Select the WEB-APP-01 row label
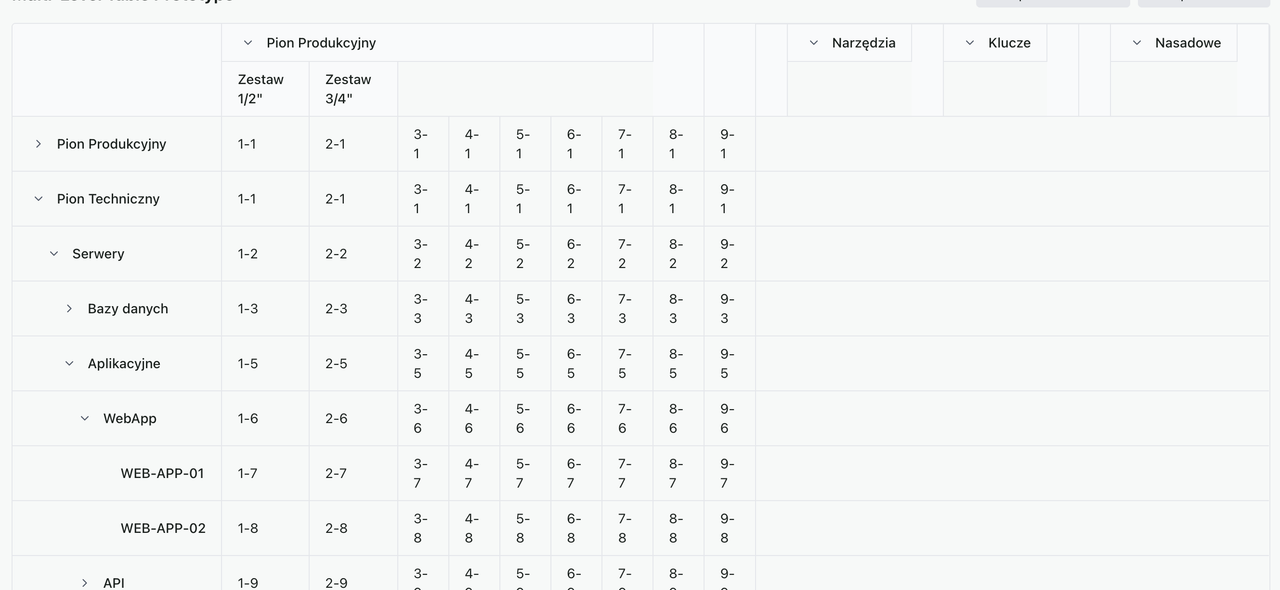1280x590 pixels. [162, 473]
